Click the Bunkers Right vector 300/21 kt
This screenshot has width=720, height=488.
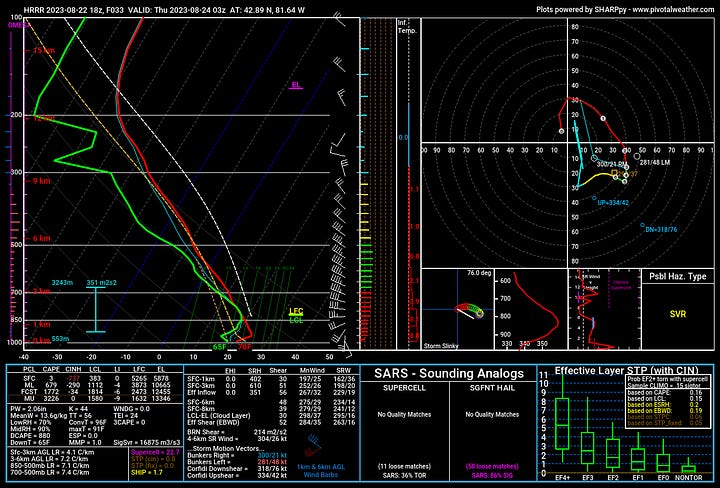point(272,455)
